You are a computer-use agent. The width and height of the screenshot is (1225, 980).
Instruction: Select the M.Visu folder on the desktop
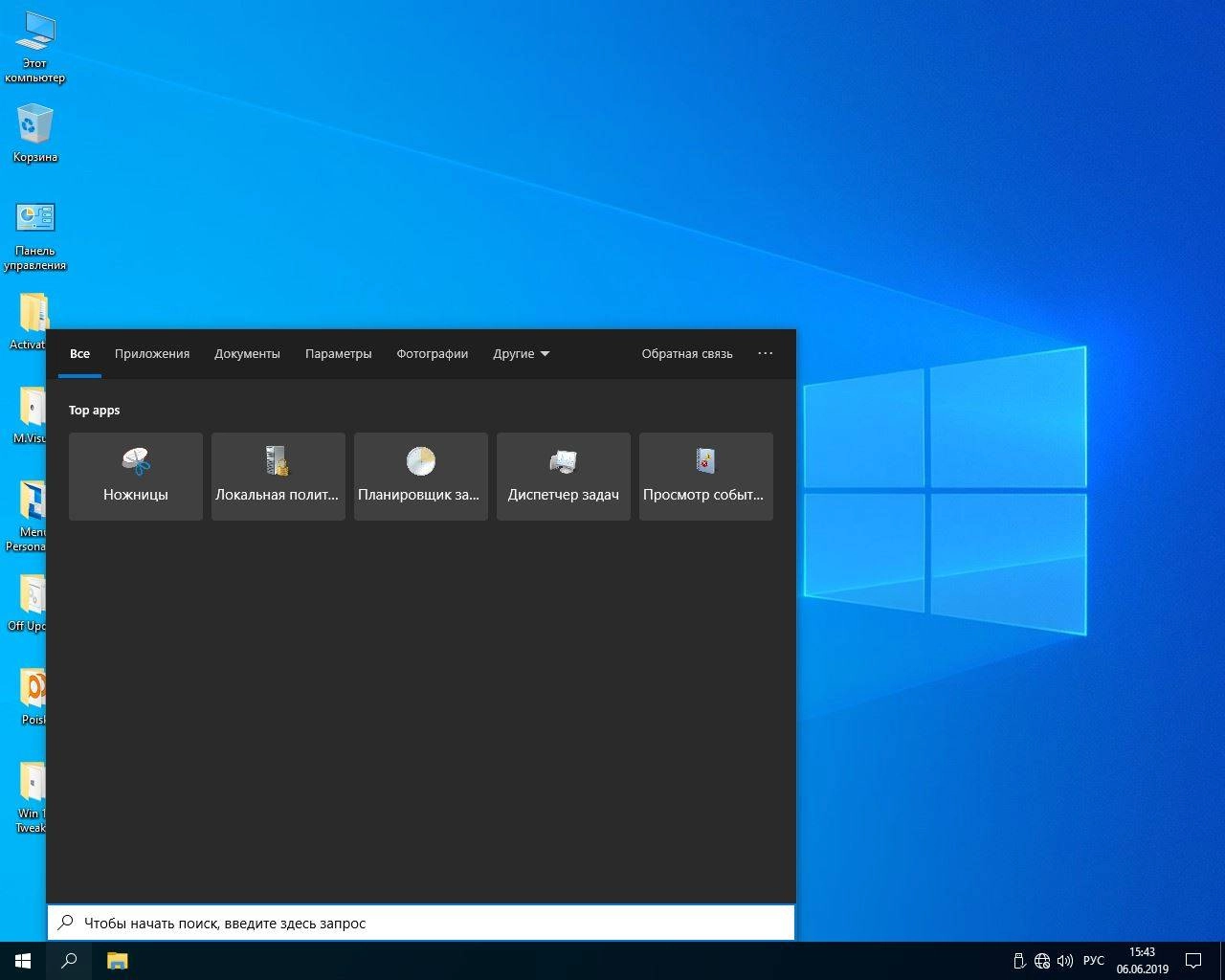(x=29, y=415)
